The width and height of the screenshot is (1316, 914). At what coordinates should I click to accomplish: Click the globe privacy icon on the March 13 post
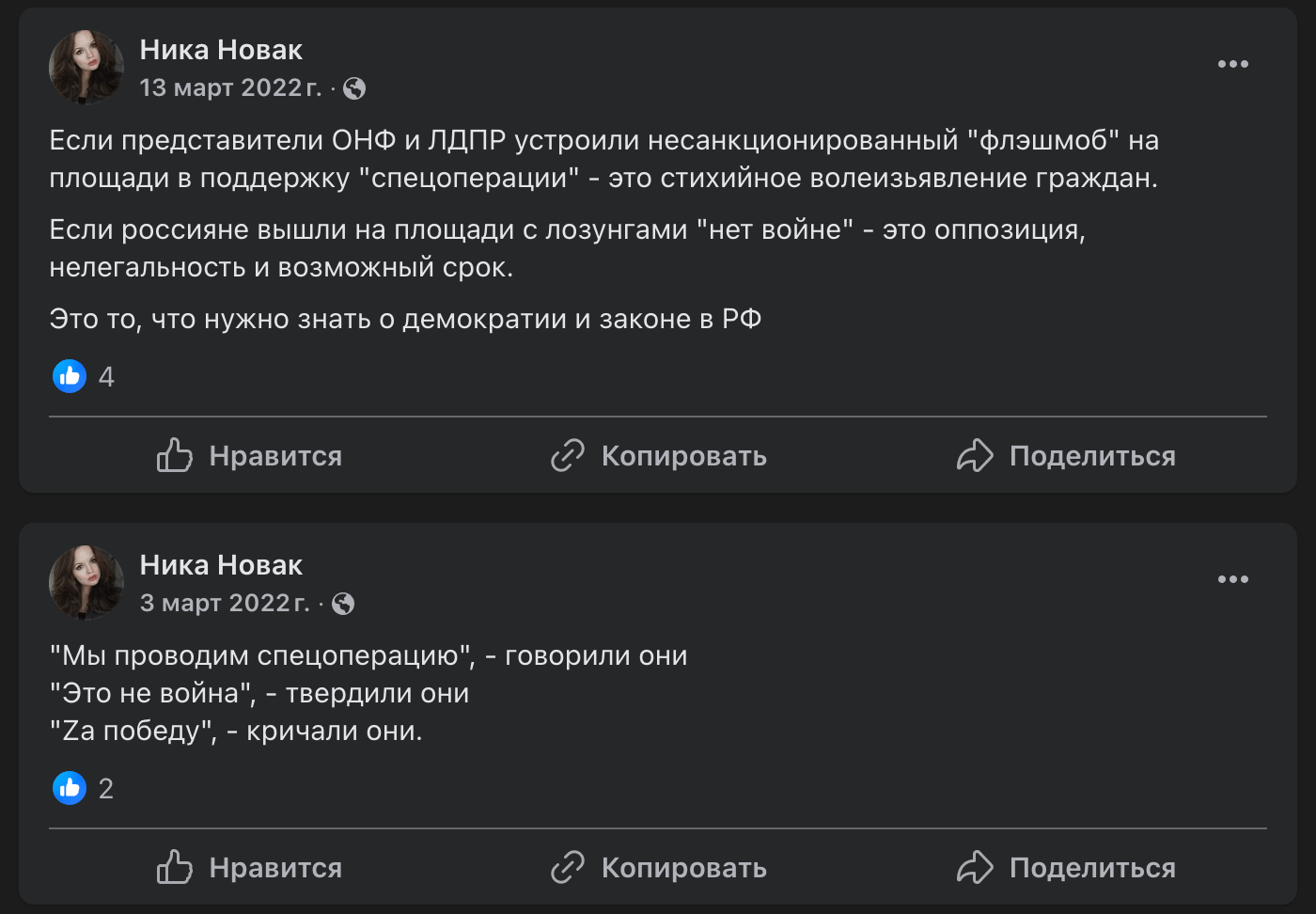pos(355,88)
